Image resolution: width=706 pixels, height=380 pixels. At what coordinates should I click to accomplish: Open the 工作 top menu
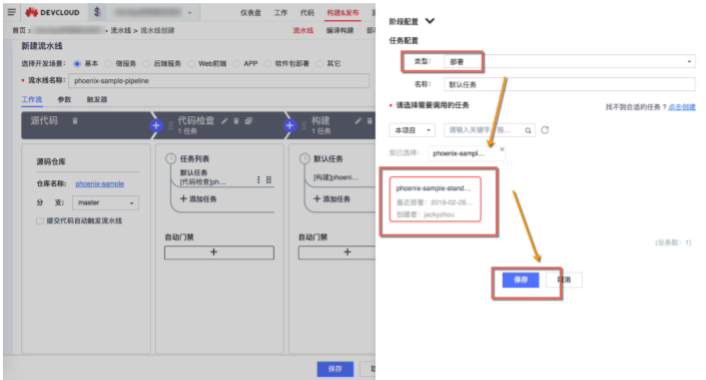coord(281,13)
